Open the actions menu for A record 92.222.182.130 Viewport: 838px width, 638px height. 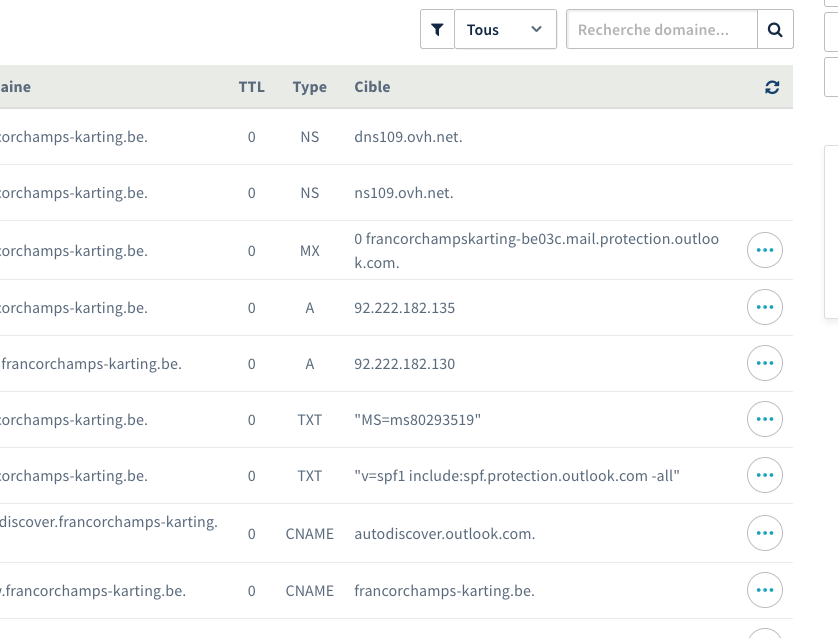[765, 363]
